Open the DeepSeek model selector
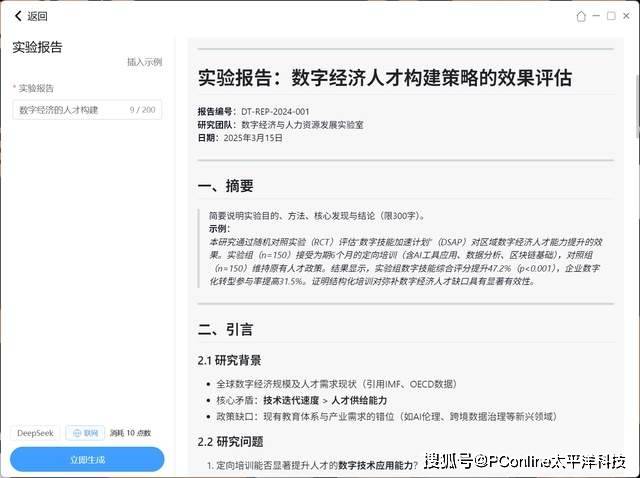 35,433
